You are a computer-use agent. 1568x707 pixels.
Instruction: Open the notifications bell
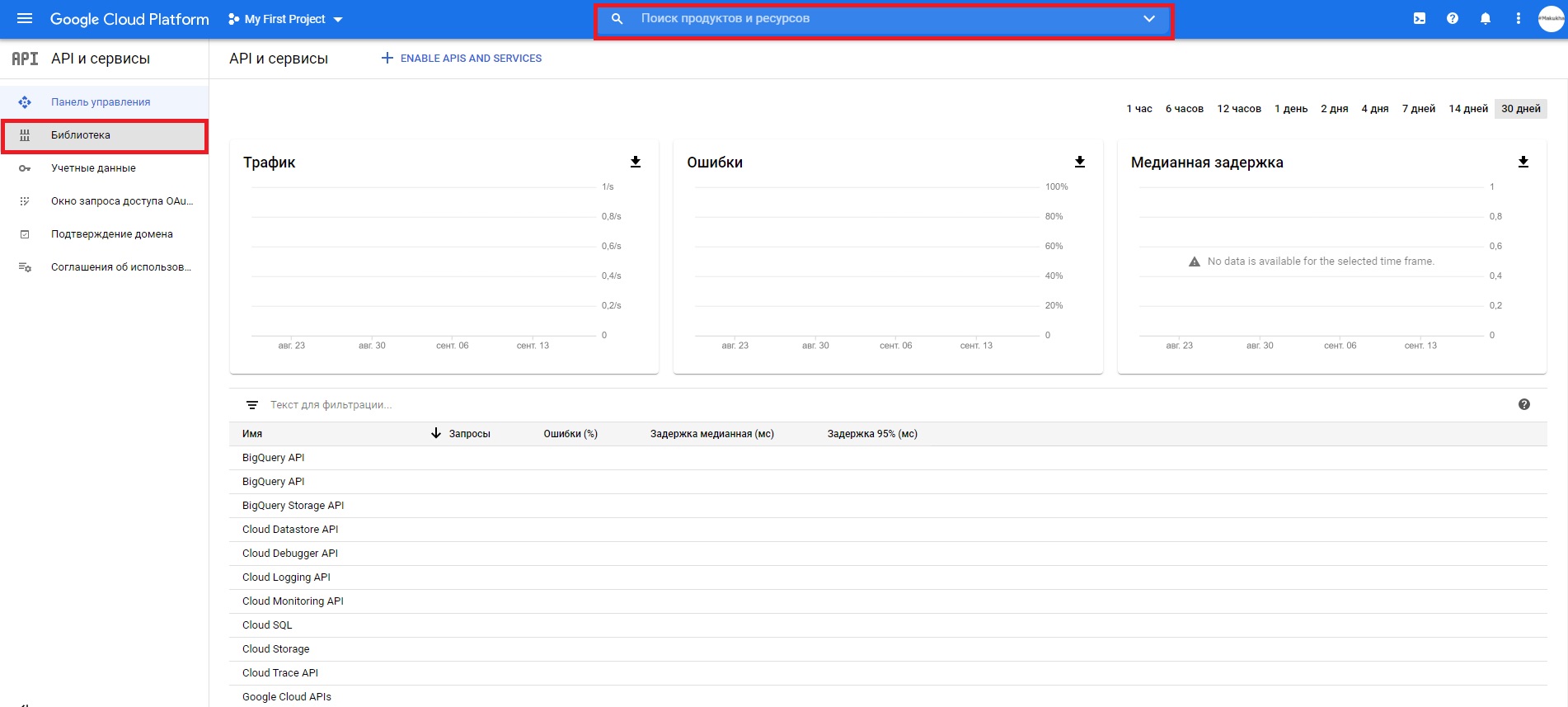[1486, 18]
